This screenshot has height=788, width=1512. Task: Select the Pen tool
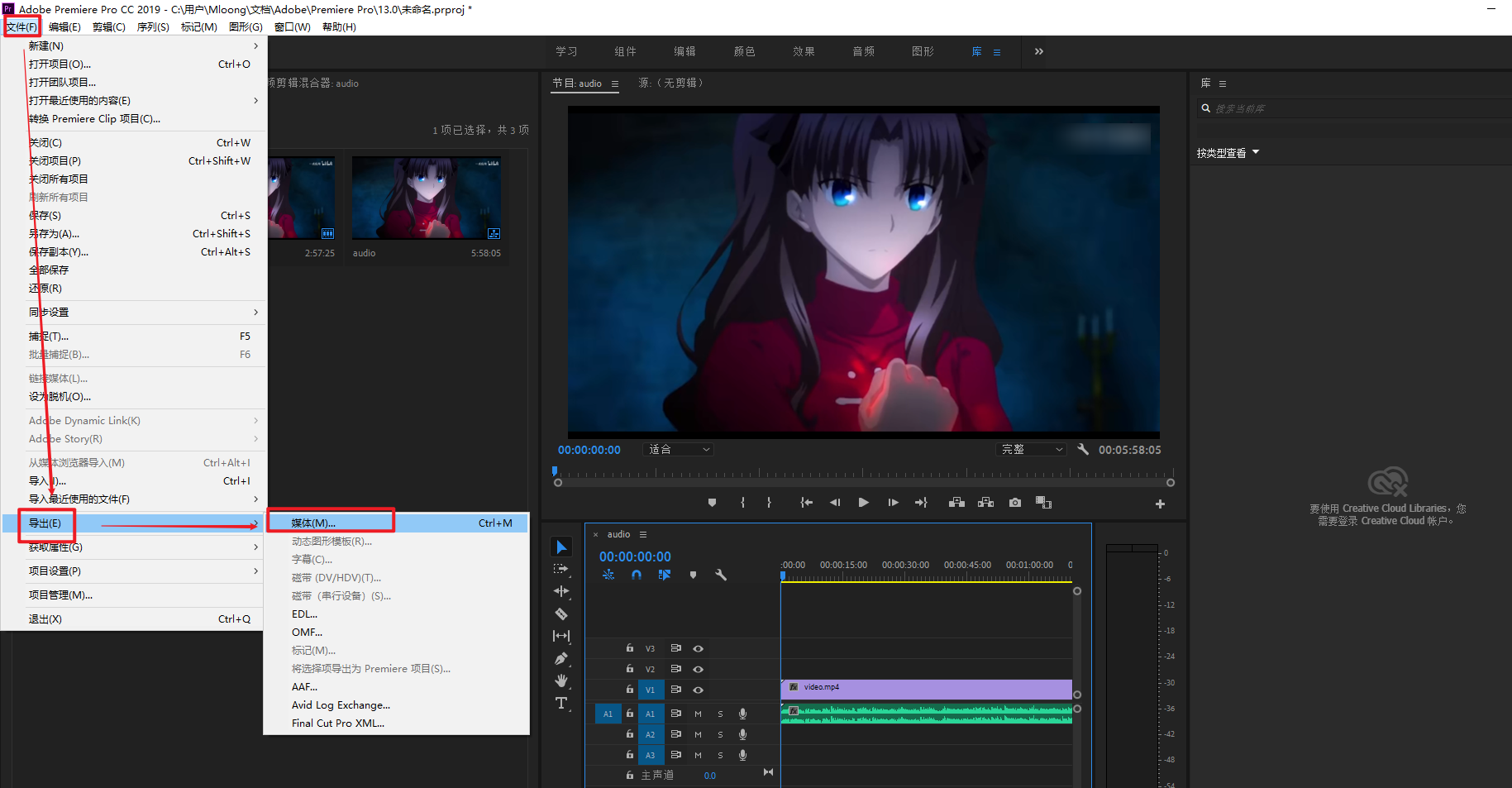[x=561, y=659]
